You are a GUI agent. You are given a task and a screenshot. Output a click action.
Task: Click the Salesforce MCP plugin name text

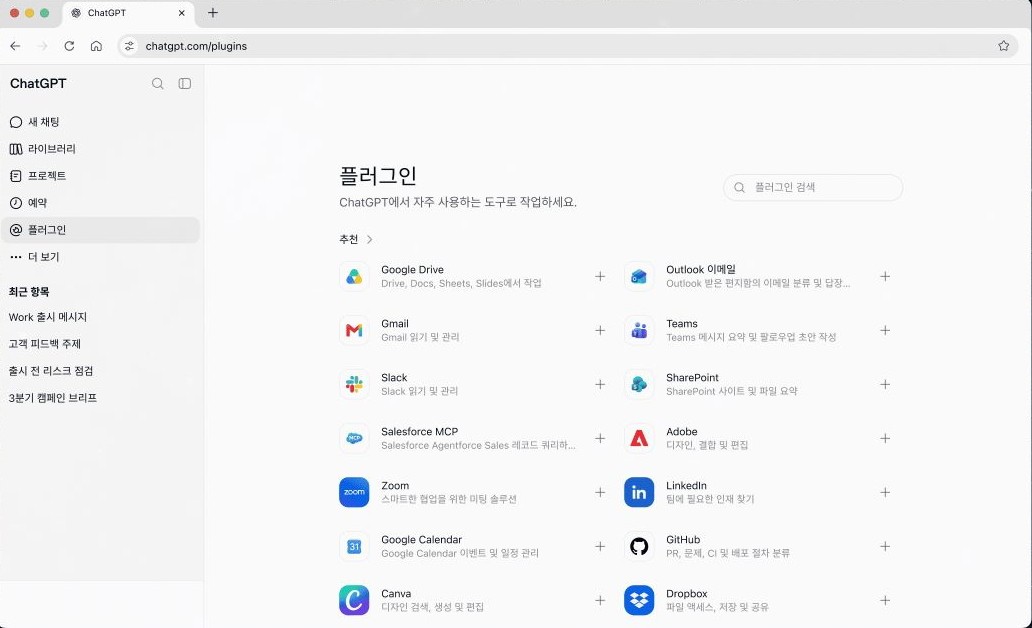[420, 432]
